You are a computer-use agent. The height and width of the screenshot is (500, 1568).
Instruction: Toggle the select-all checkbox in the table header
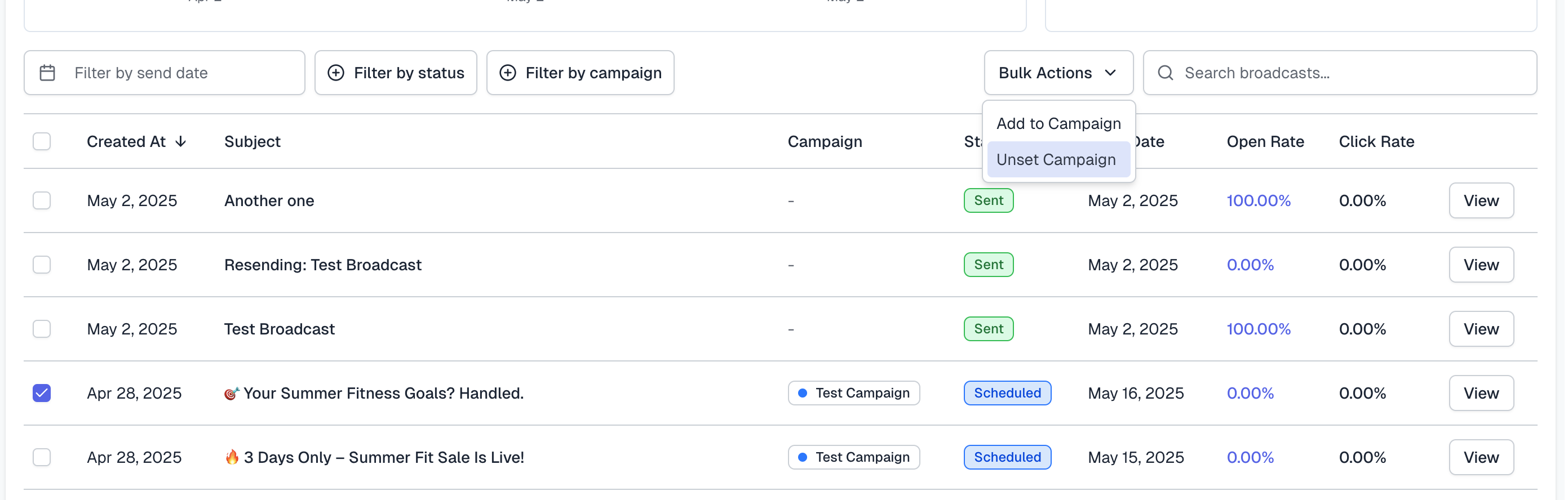coord(41,142)
